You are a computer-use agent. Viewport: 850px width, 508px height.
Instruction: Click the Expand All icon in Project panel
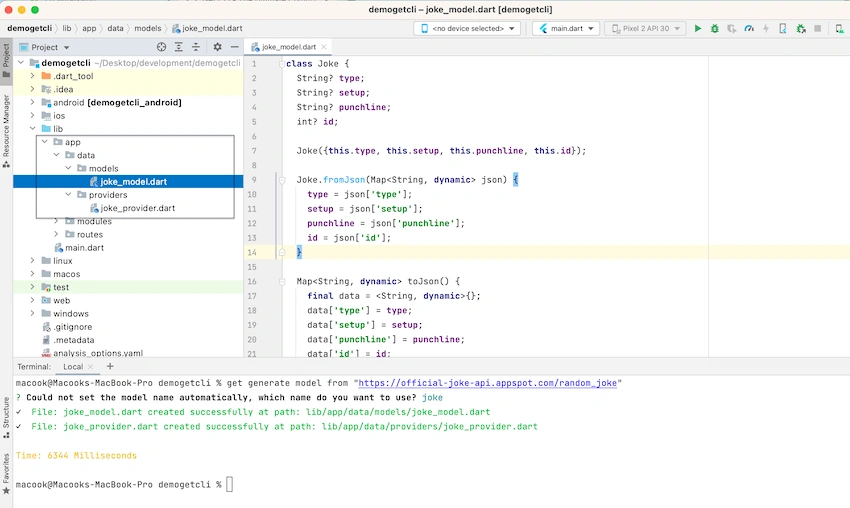pos(178,47)
